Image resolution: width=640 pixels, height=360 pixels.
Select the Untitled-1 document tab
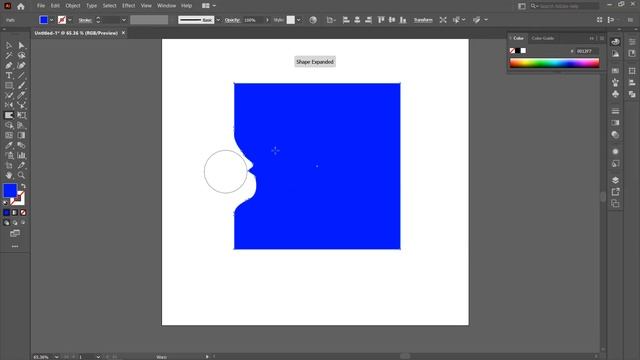76,33
